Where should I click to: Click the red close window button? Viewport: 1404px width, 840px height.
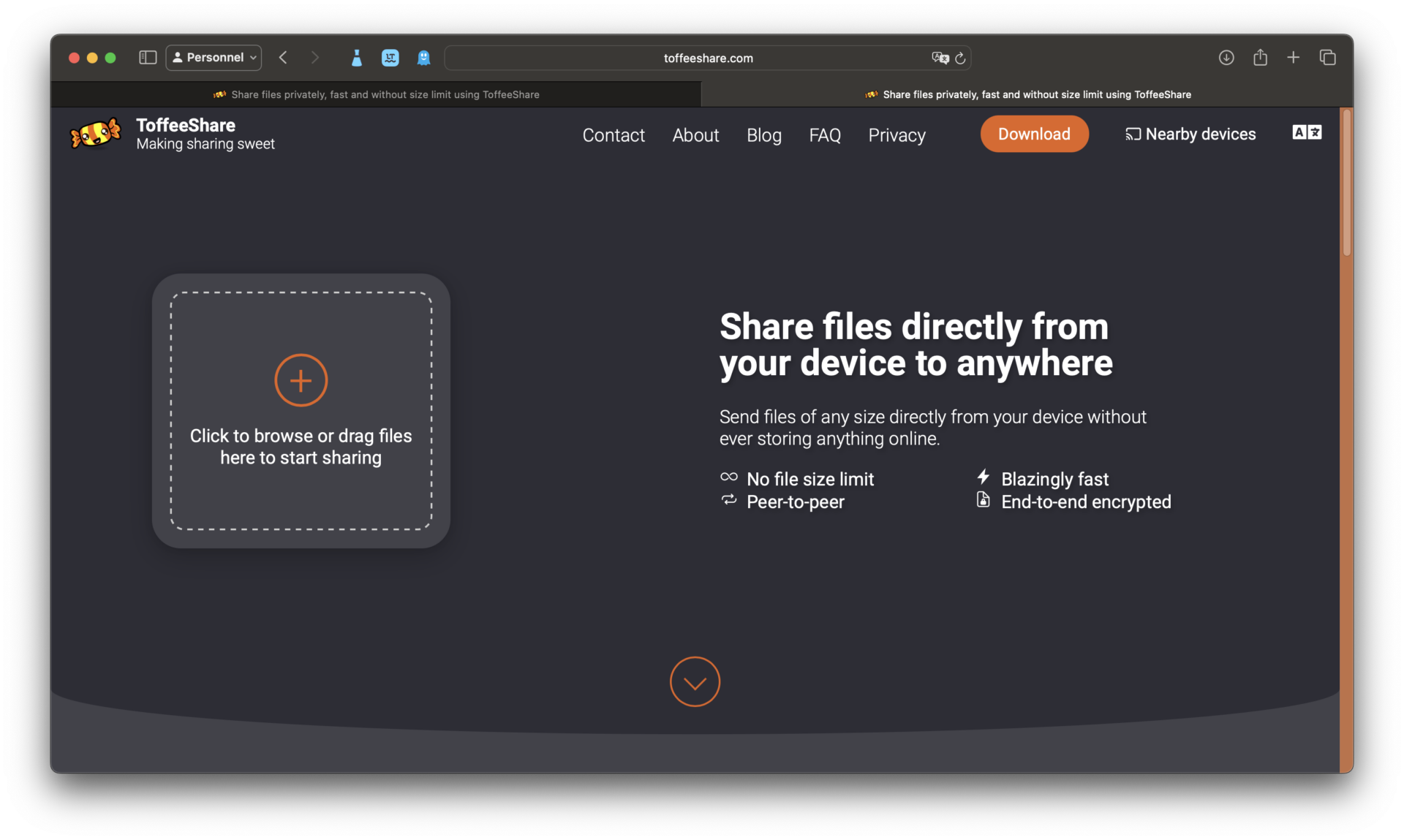[x=74, y=58]
